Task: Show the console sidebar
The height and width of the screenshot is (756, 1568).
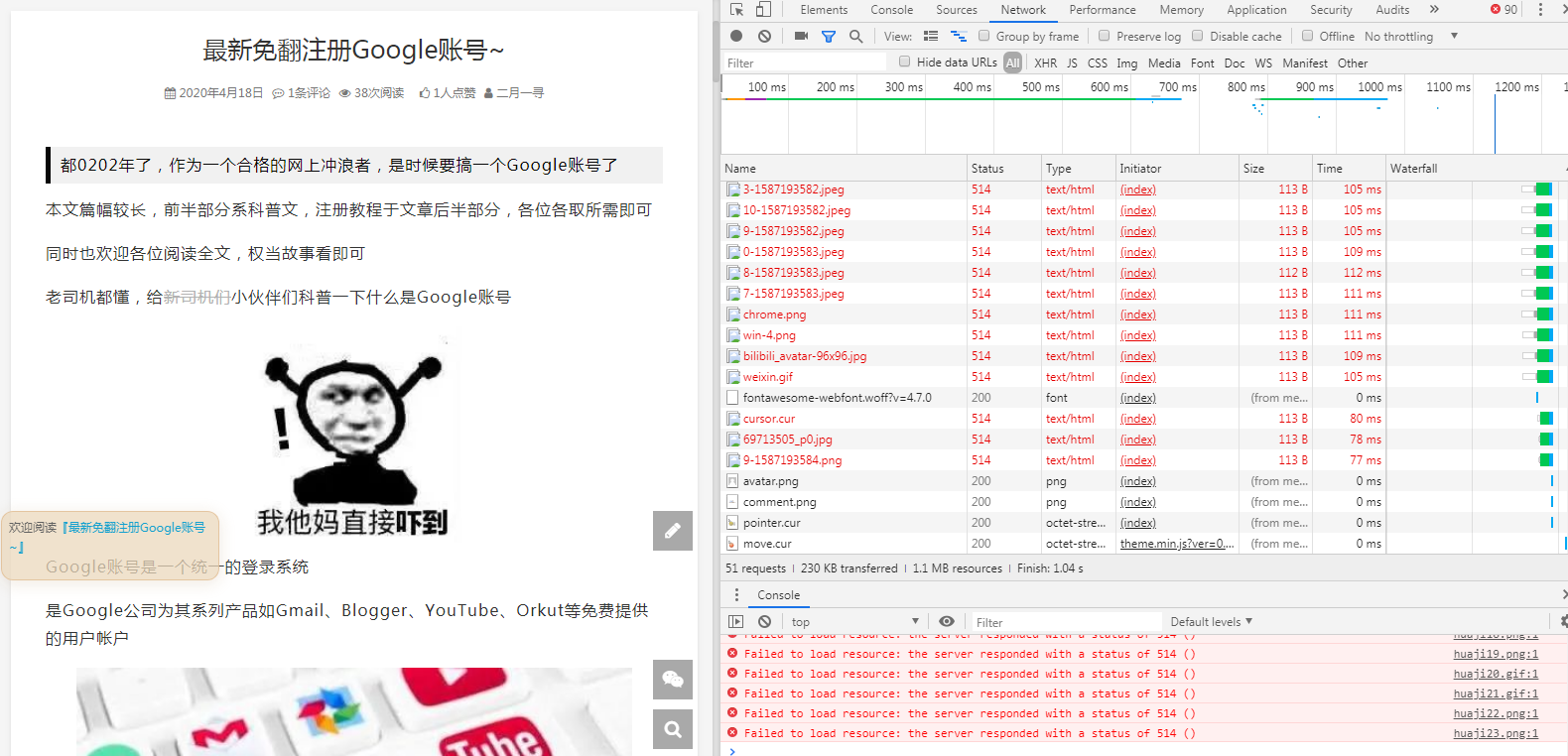Action: point(736,622)
